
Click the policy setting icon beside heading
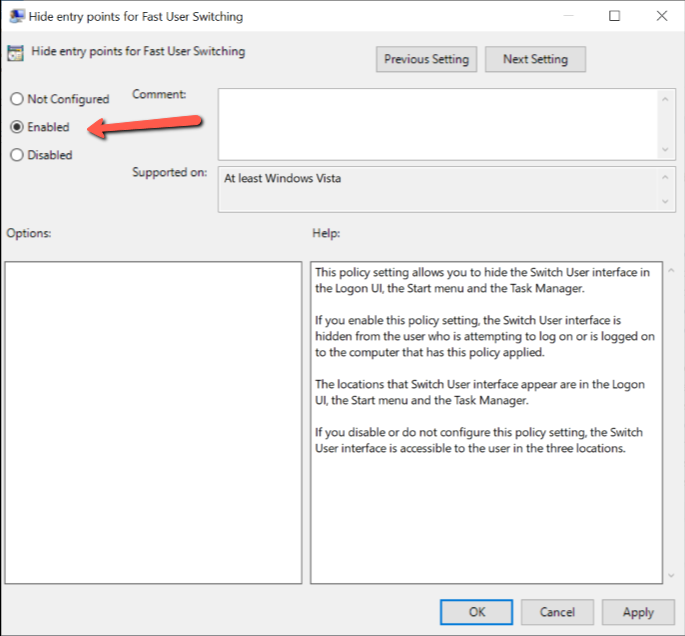[15, 53]
